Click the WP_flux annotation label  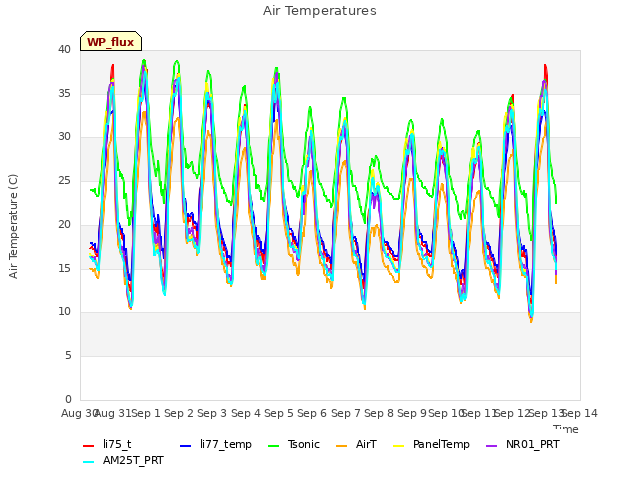pyautogui.click(x=111, y=42)
